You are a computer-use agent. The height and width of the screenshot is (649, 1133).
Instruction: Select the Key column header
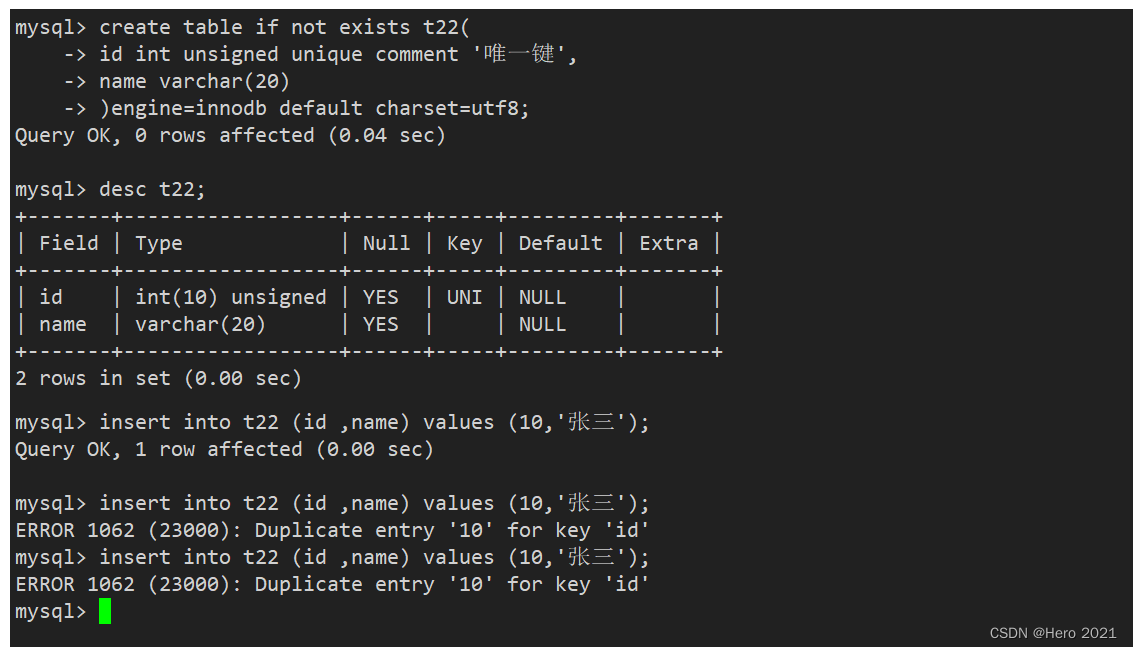tap(464, 244)
